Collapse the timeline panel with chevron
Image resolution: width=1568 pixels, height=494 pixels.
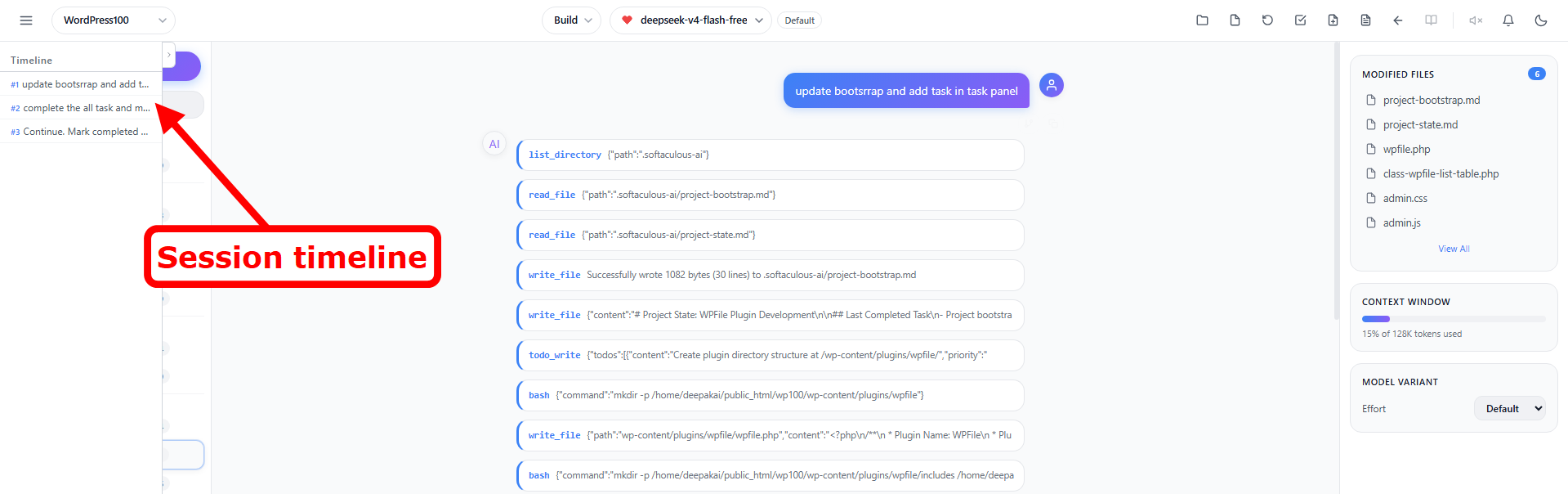coord(168,55)
